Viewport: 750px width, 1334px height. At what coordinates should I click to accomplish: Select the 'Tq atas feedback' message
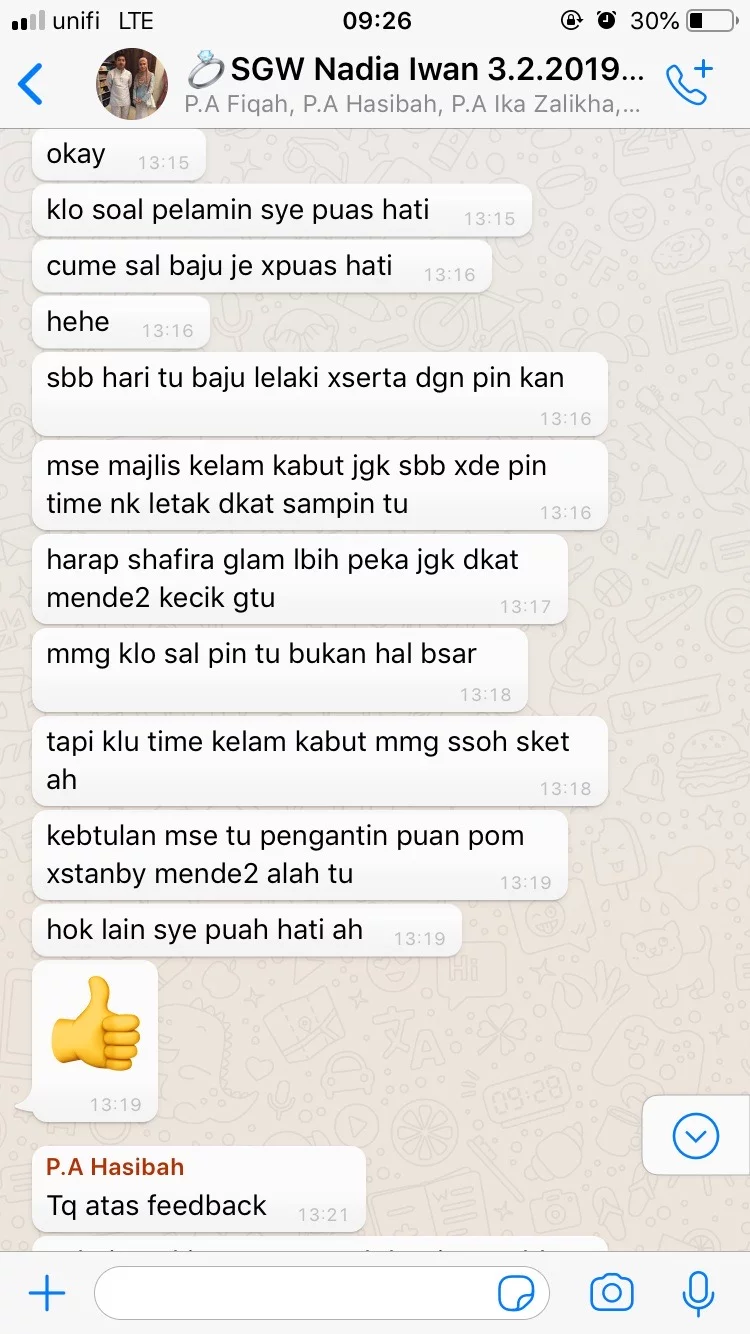pyautogui.click(x=199, y=1189)
